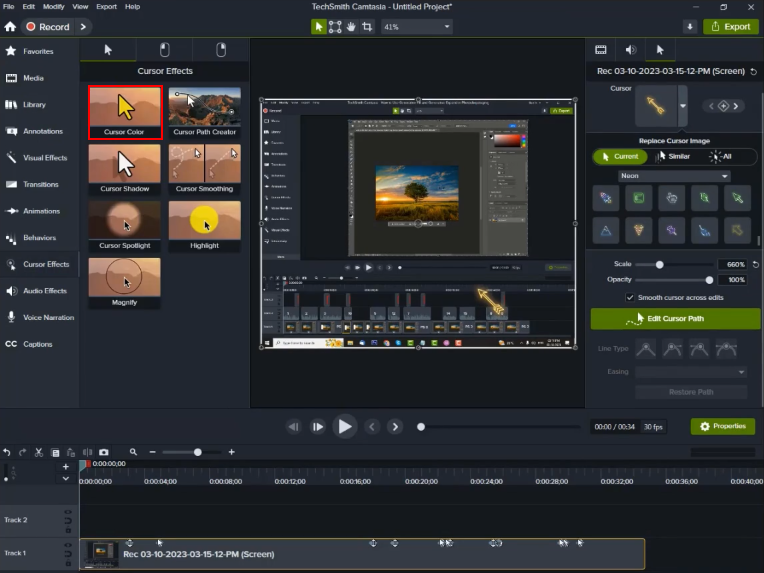Open the Neon cursor style dropdown
Viewport: 764px width, 573px height.
point(674,176)
